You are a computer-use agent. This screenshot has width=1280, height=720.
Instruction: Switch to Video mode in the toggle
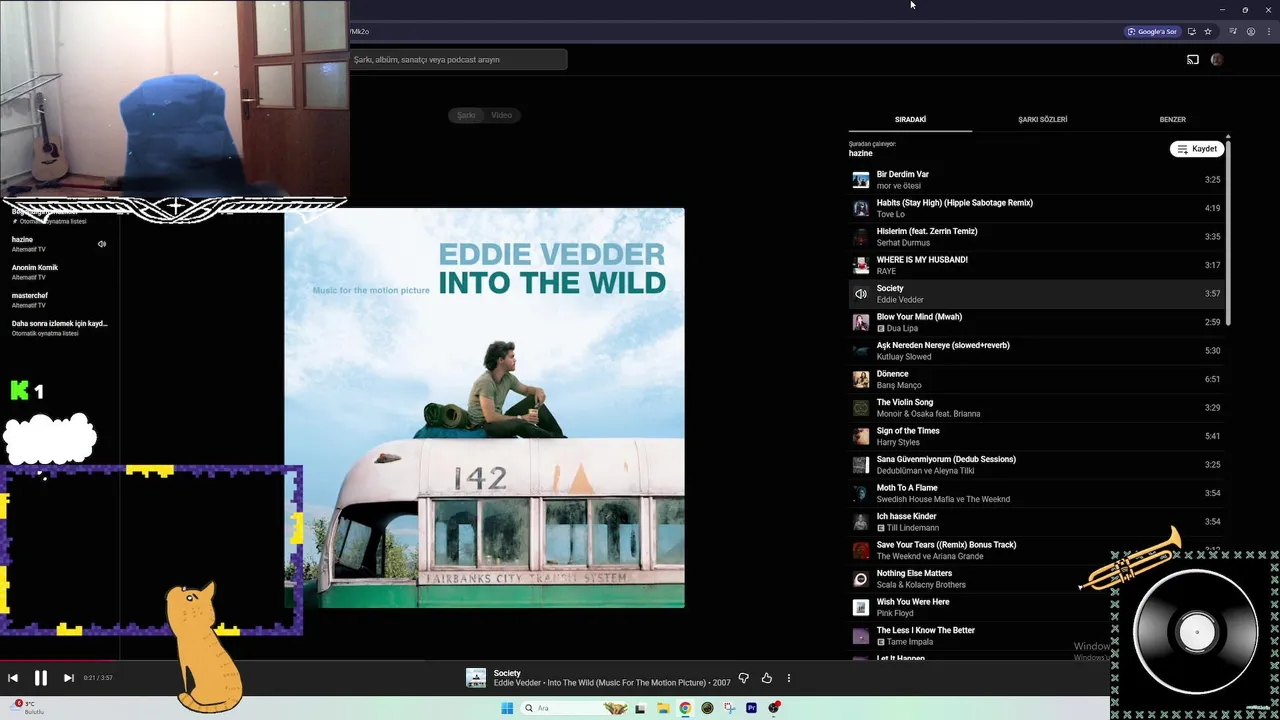pyautogui.click(x=502, y=115)
